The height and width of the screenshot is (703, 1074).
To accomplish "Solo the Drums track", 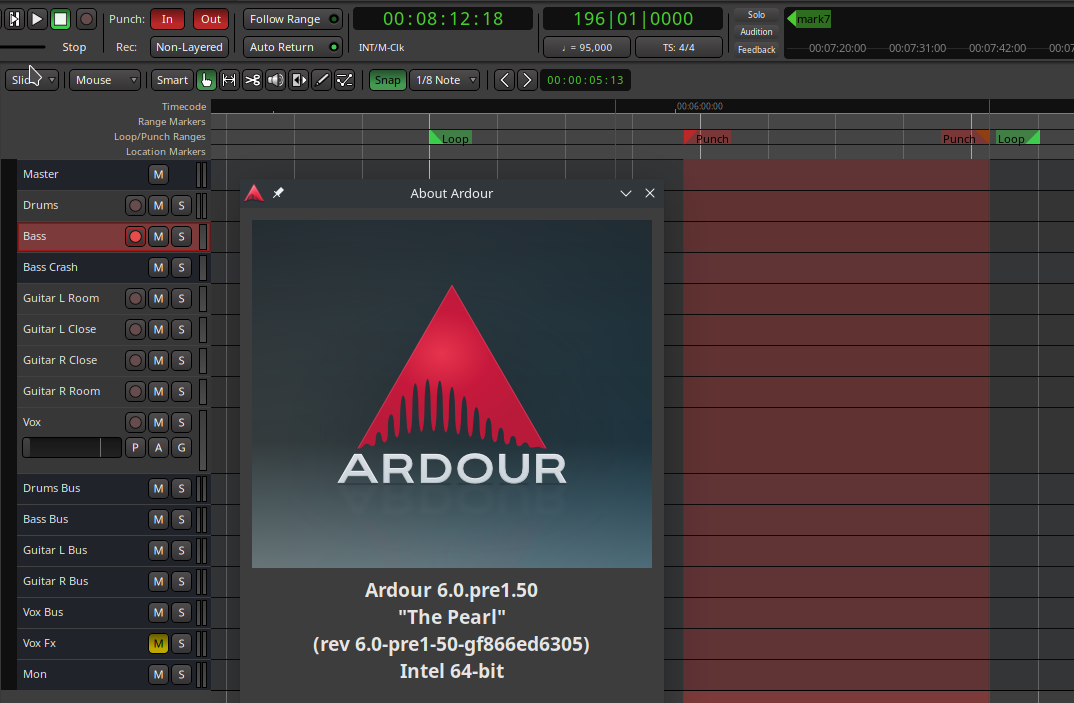I will (x=181, y=205).
